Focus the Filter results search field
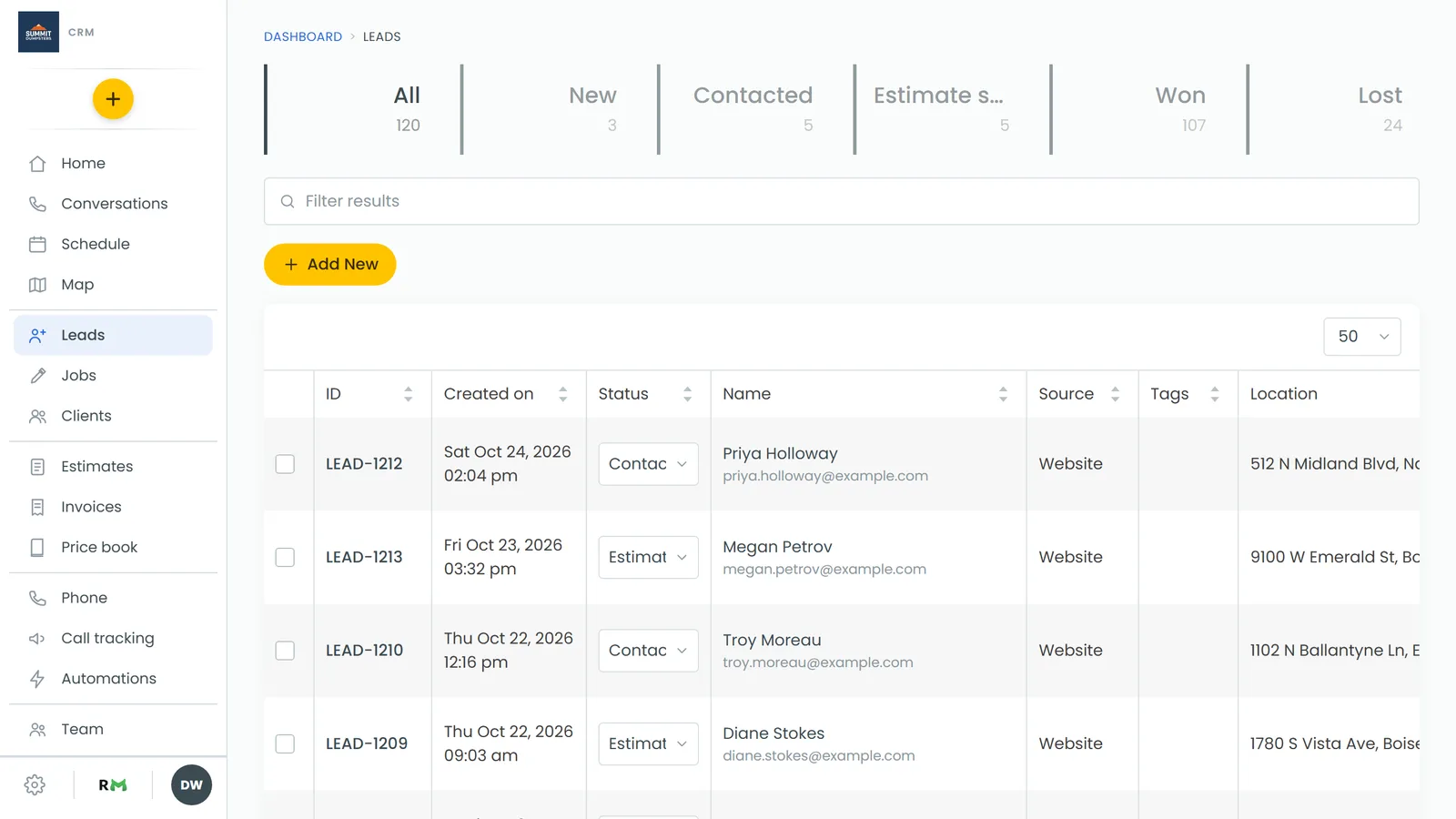1456x819 pixels. tap(842, 201)
